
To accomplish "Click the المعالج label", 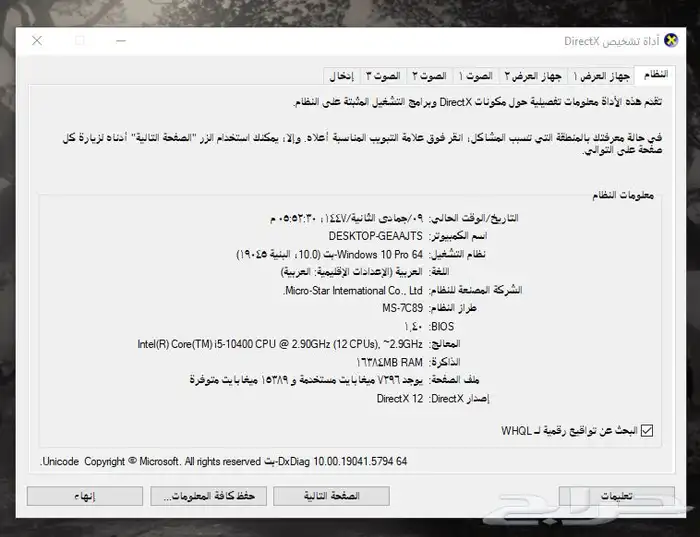I will 445,344.
